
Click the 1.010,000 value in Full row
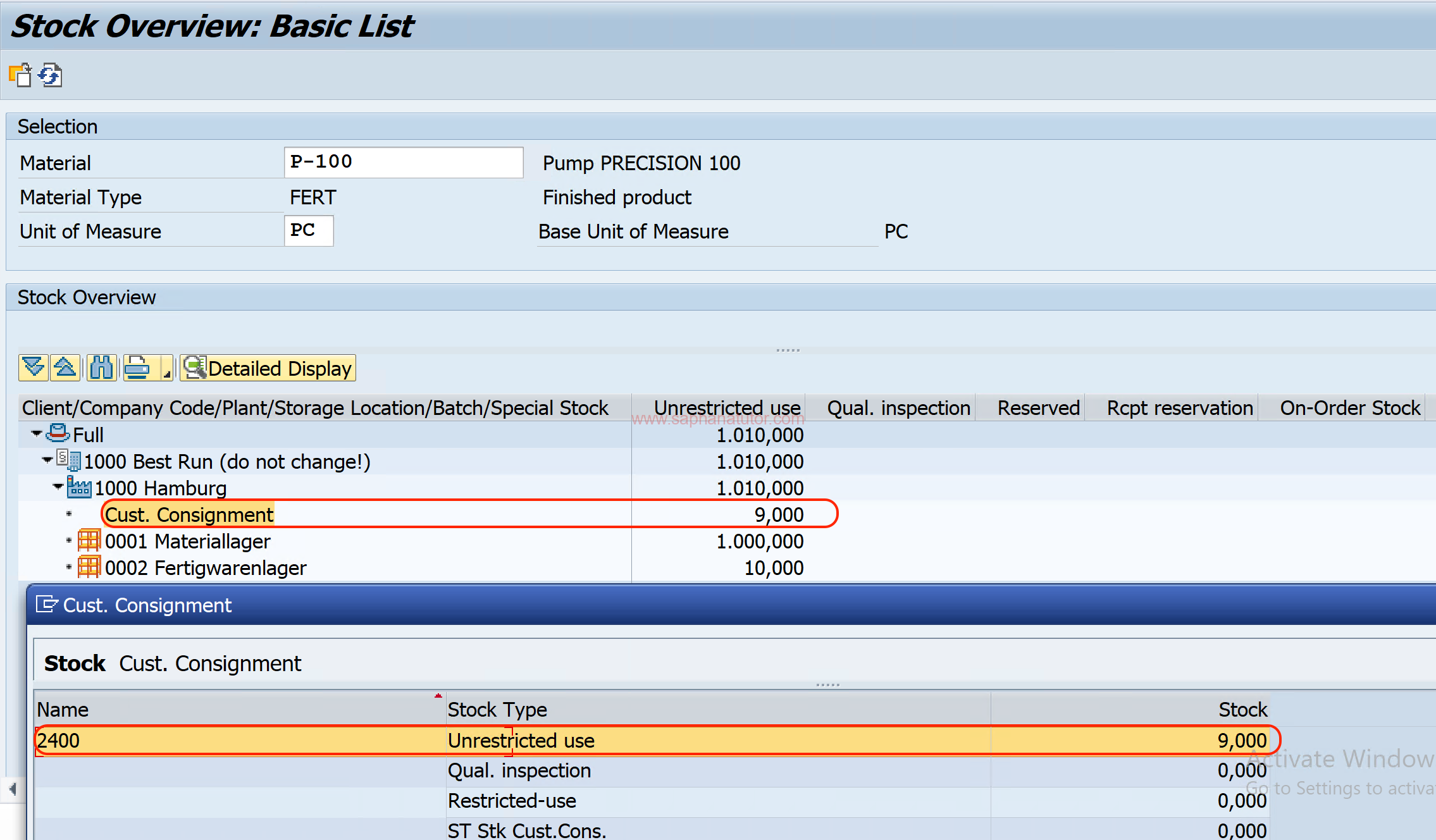[x=760, y=435]
